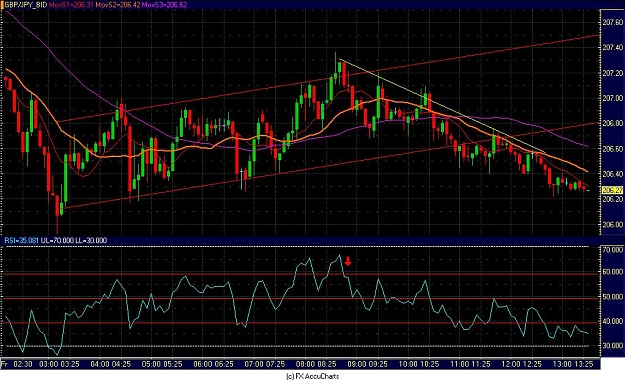Click the 06:25 time axis label
625x380 pixels.
tap(224, 364)
